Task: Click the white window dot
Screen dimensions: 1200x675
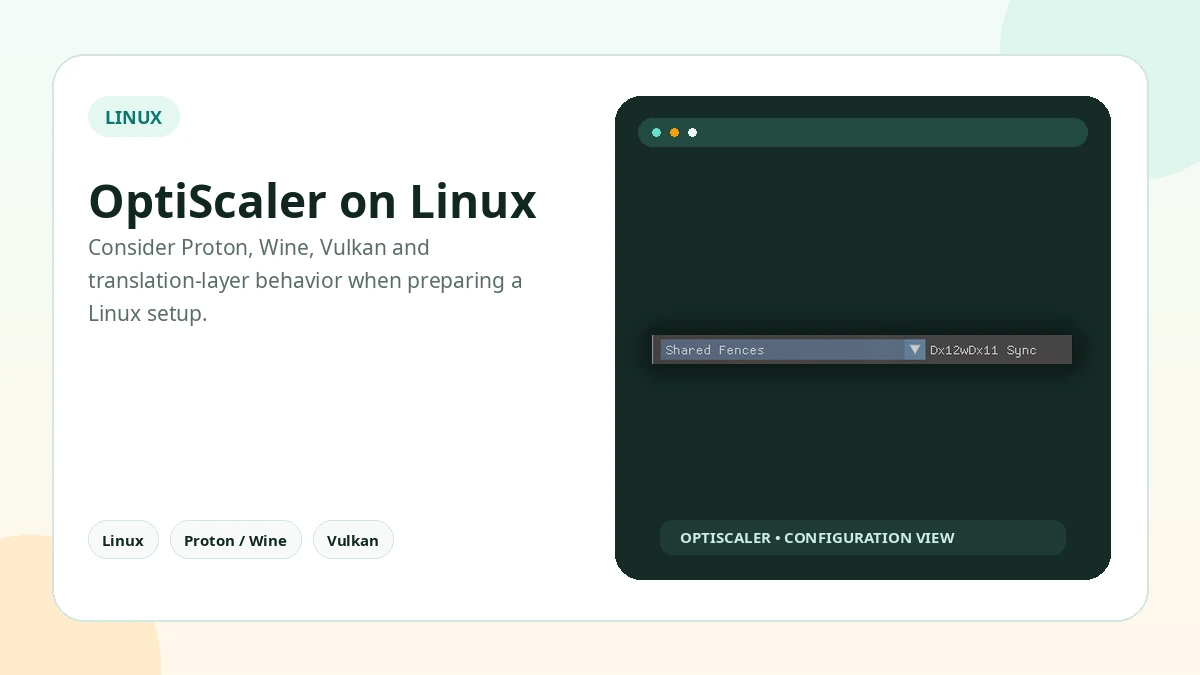Action: point(692,132)
